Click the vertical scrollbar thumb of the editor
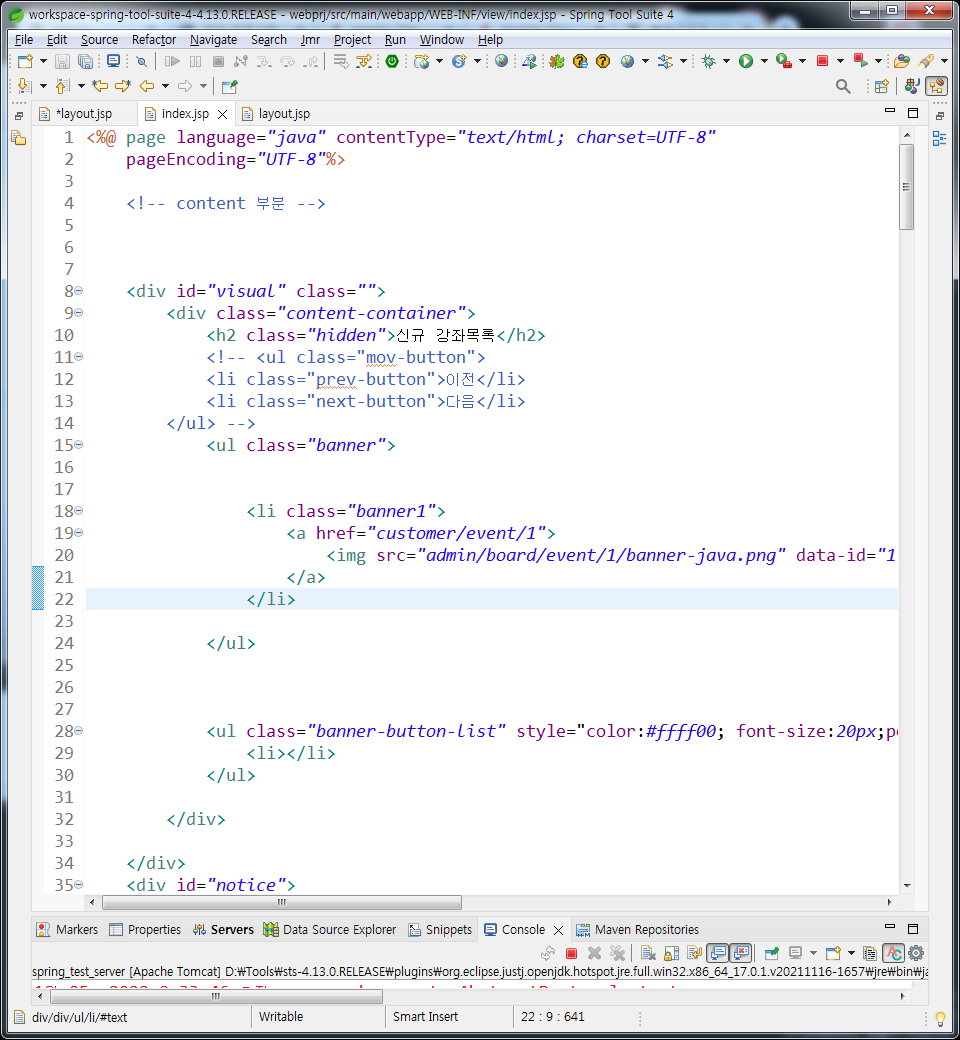Image resolution: width=960 pixels, height=1040 pixels. pos(906,186)
